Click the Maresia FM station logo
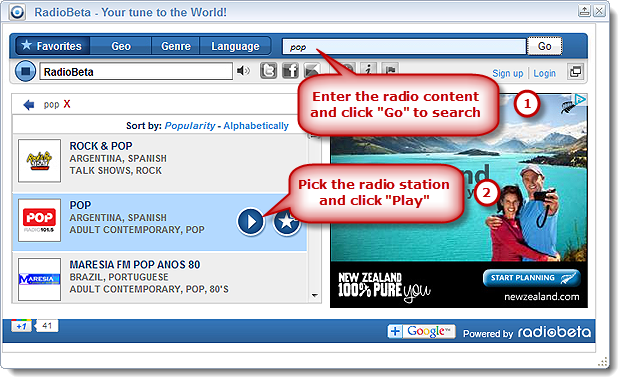Viewport: 625px width, 384px height. pos(39,279)
